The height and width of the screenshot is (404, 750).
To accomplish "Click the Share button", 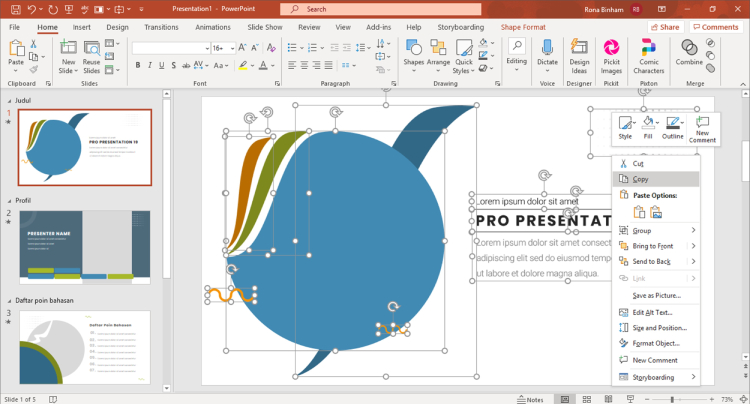I will [664, 27].
